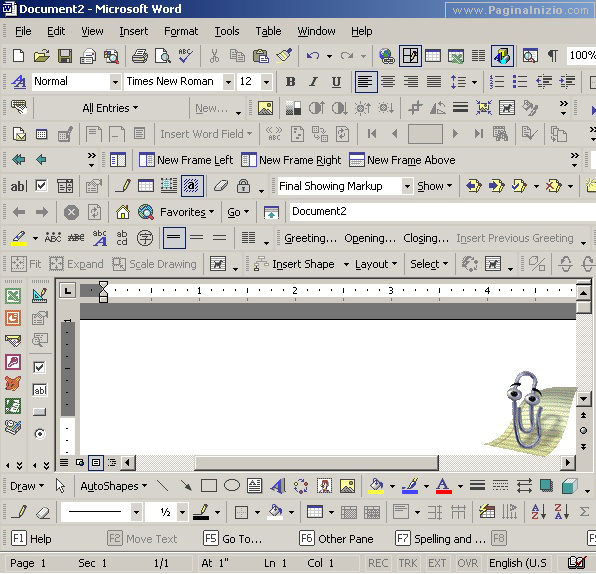Toggle Form Field Shading button
This screenshot has height=574, width=596.
coord(192,186)
